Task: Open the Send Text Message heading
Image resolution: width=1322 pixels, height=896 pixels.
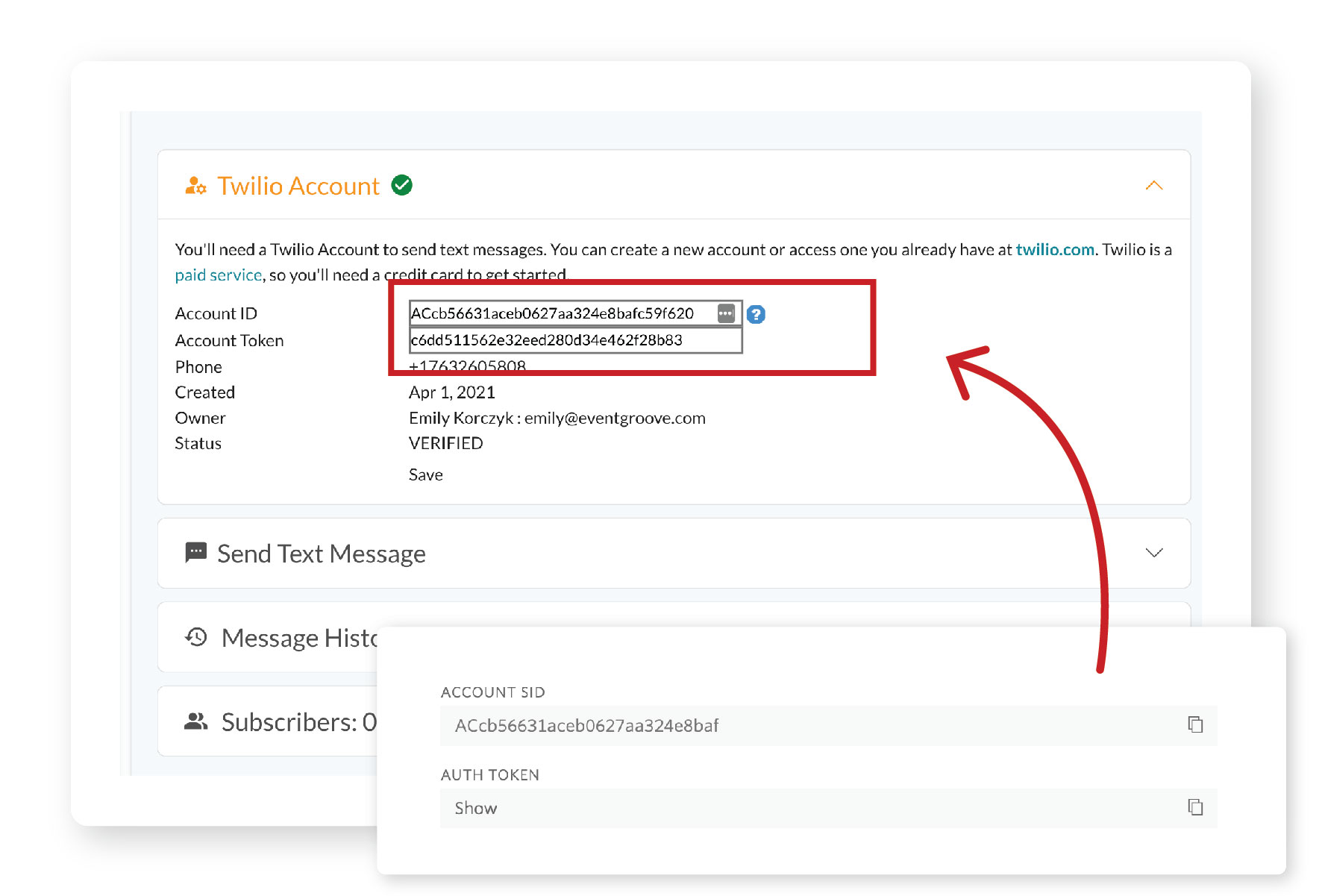Action: [322, 554]
